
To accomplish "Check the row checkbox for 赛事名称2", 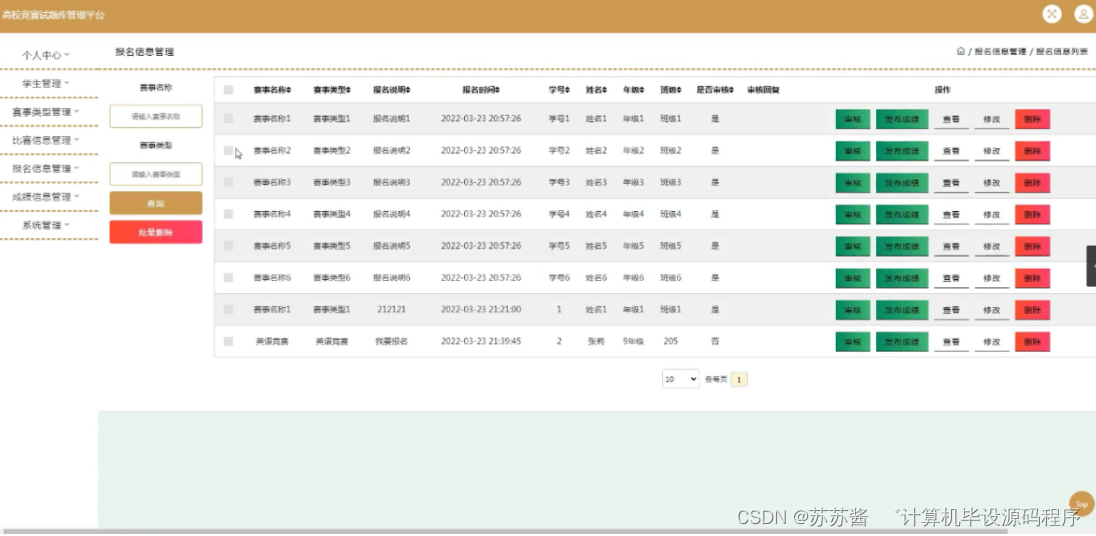I will (229, 150).
